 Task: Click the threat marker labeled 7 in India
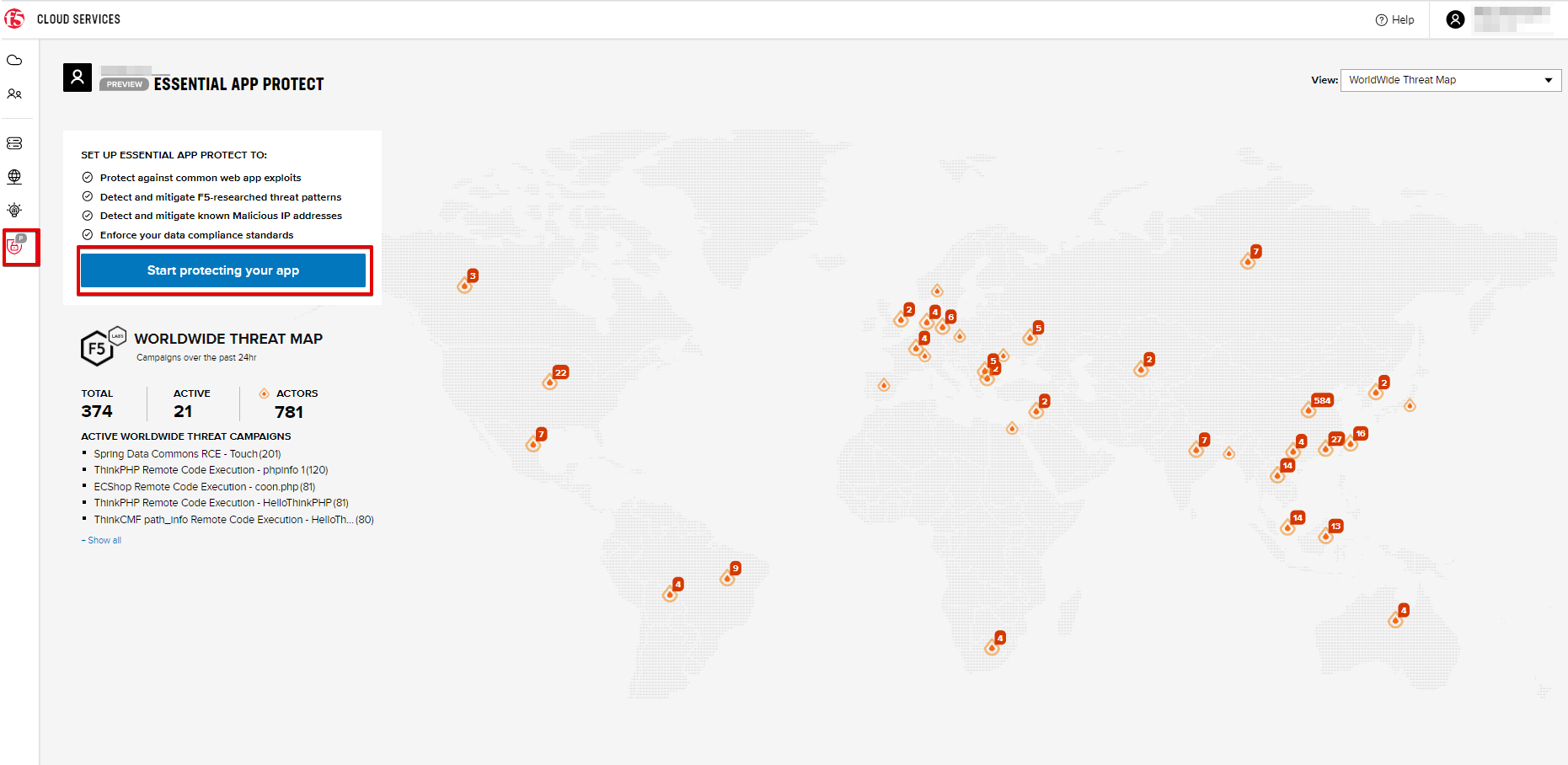coord(1200,446)
